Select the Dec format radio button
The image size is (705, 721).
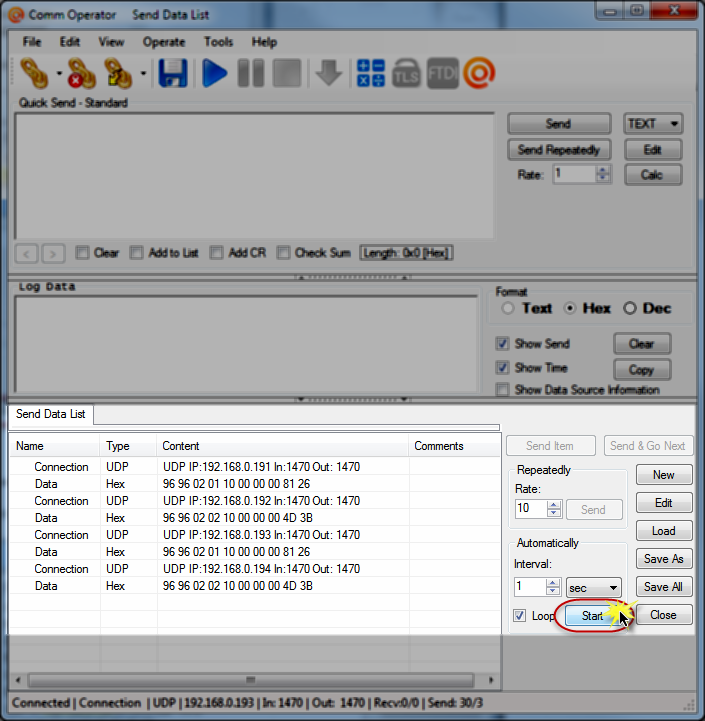[630, 308]
